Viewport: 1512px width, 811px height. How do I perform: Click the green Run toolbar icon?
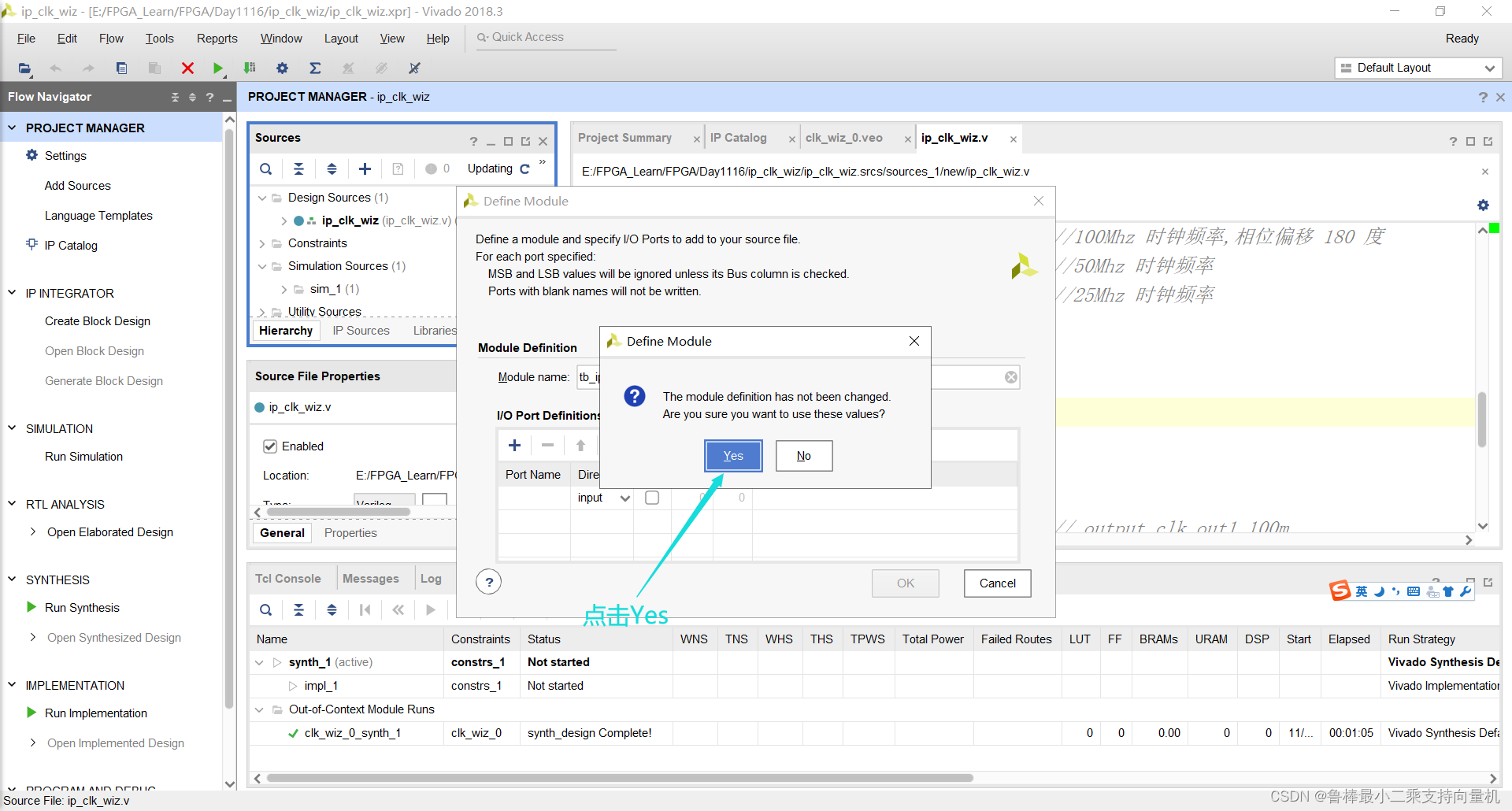pos(218,69)
